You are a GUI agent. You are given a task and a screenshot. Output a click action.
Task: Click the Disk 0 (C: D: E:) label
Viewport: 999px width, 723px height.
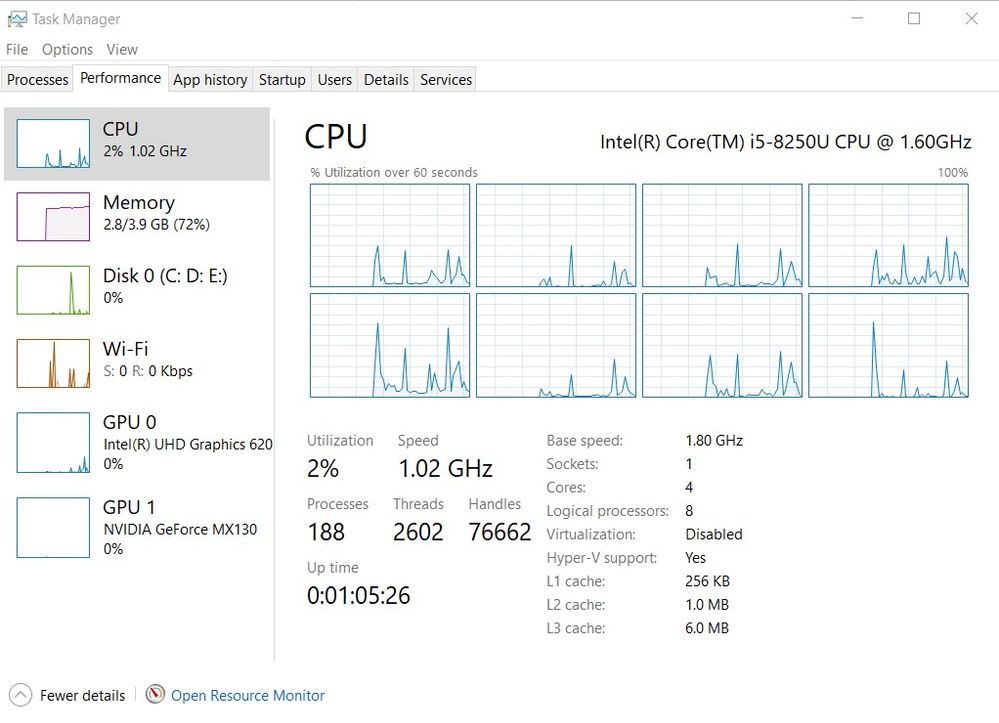165,275
